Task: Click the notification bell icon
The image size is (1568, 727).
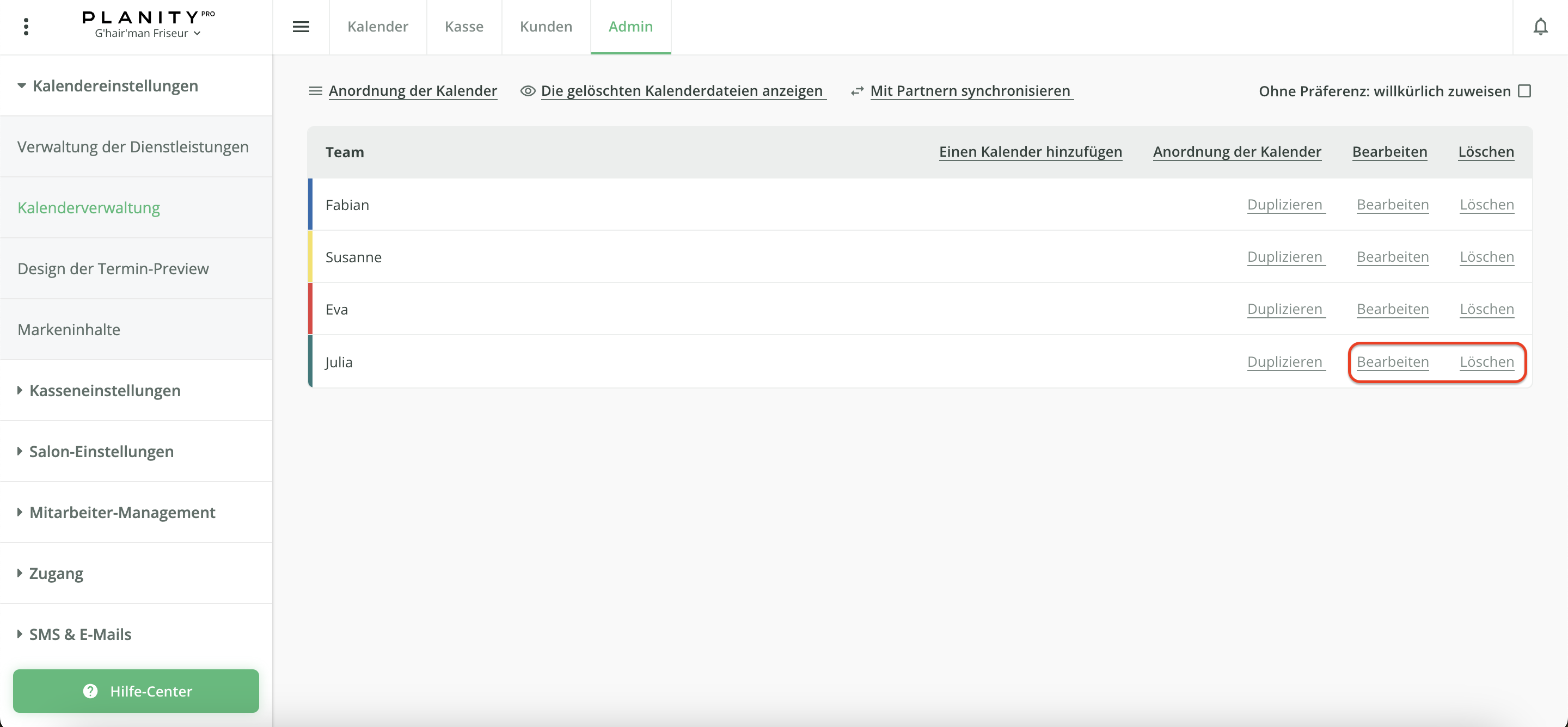Action: (1540, 27)
